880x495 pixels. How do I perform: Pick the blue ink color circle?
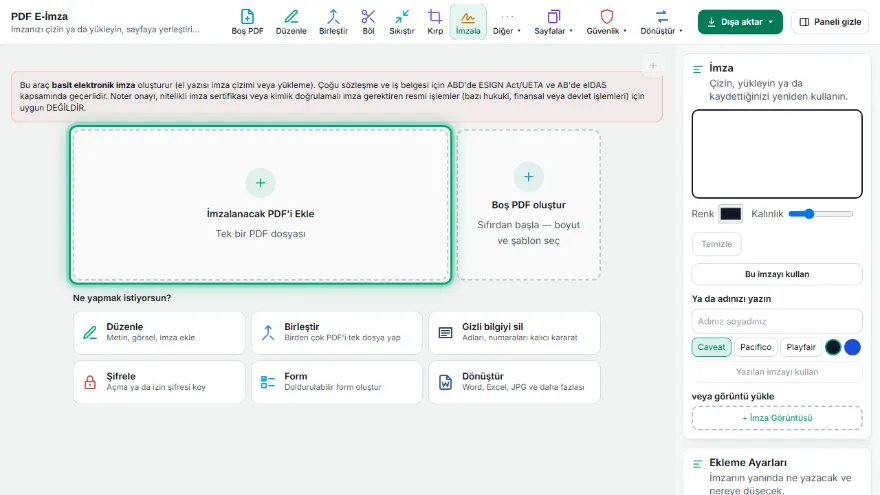[852, 347]
